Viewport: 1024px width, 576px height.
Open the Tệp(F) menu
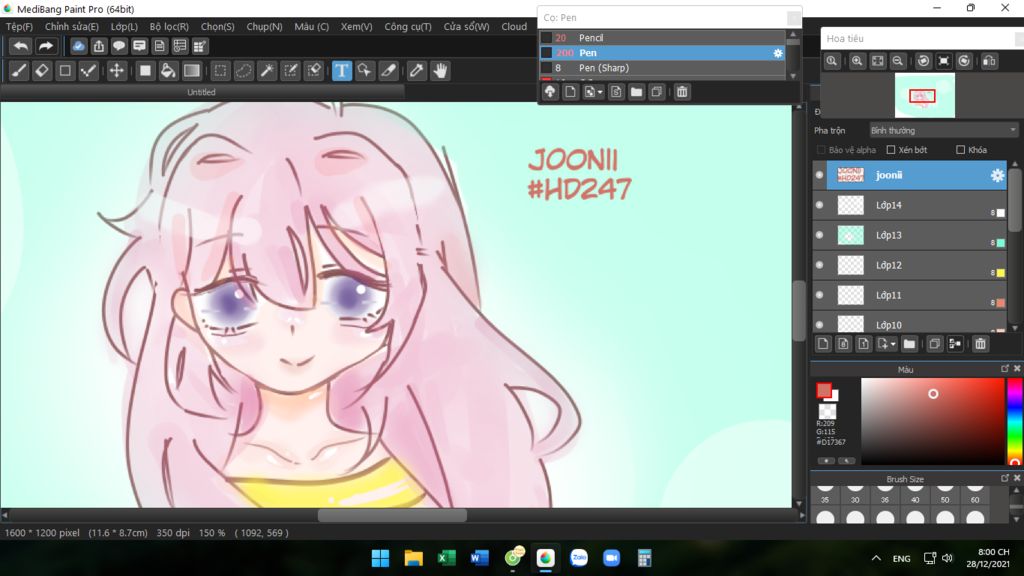20,27
